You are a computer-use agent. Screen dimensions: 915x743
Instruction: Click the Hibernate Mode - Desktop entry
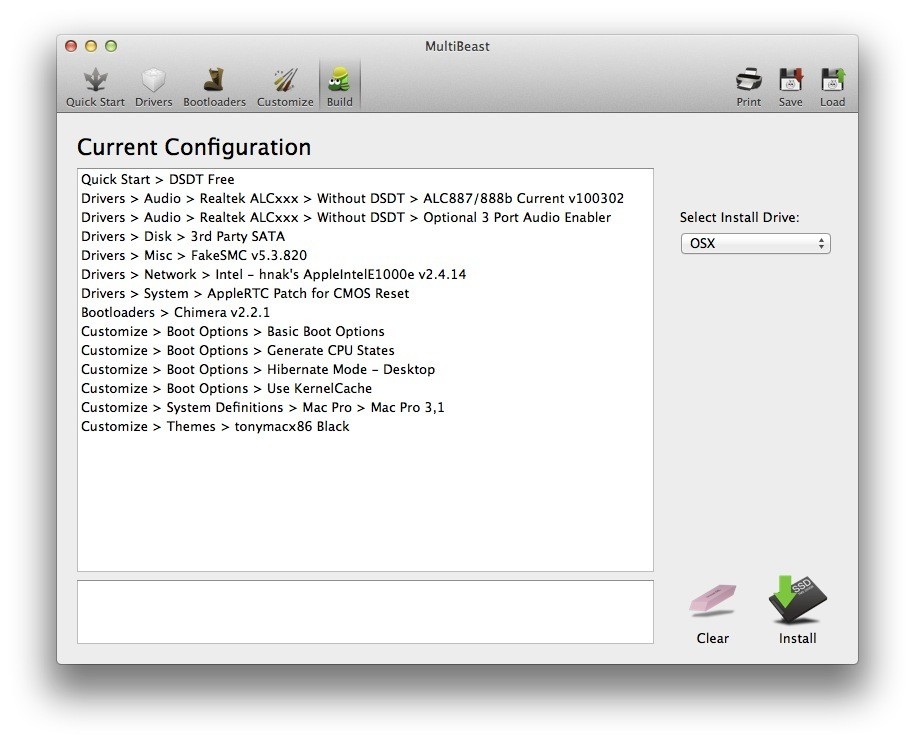258,370
